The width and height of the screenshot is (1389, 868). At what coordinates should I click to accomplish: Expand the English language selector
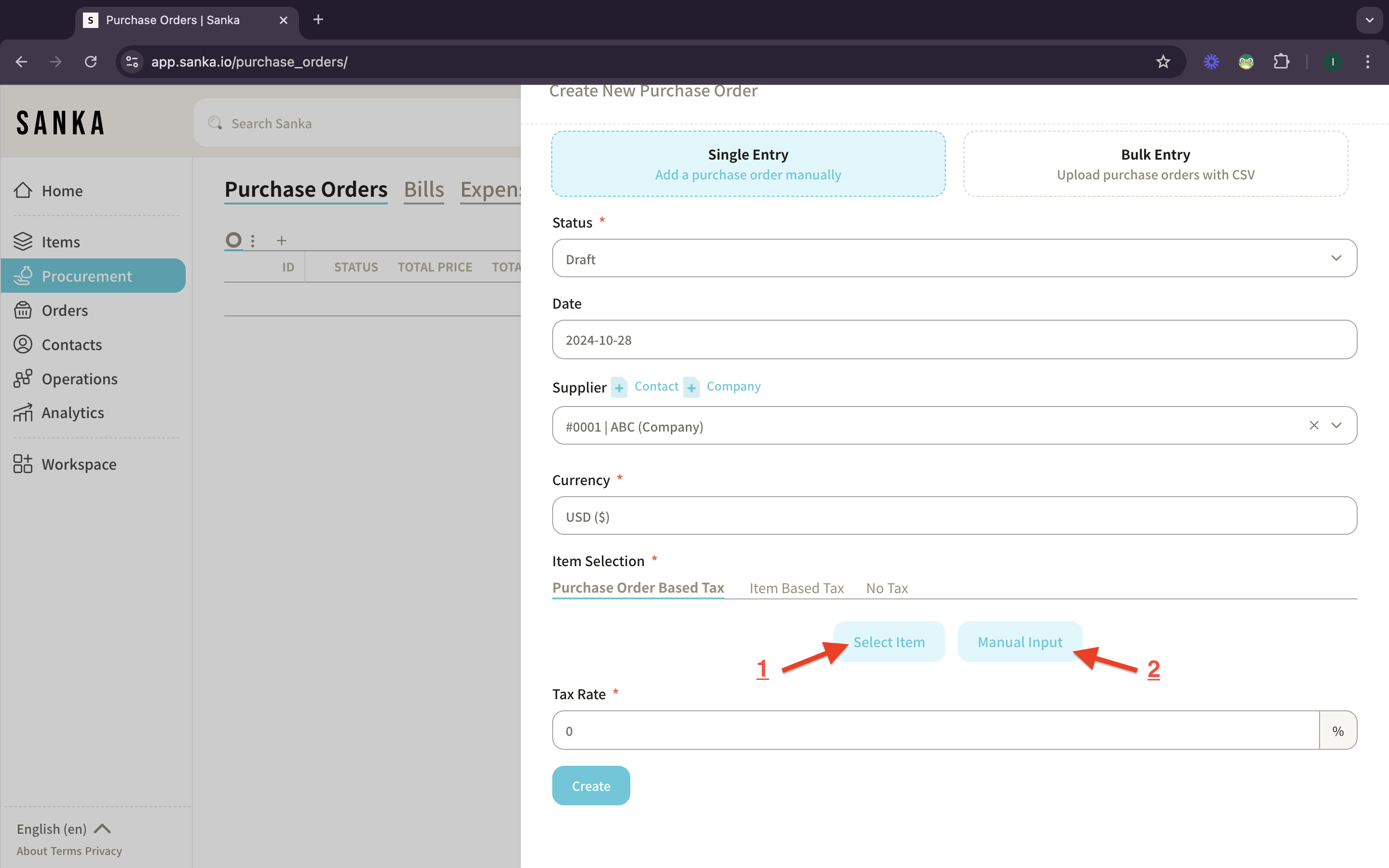pyautogui.click(x=63, y=828)
